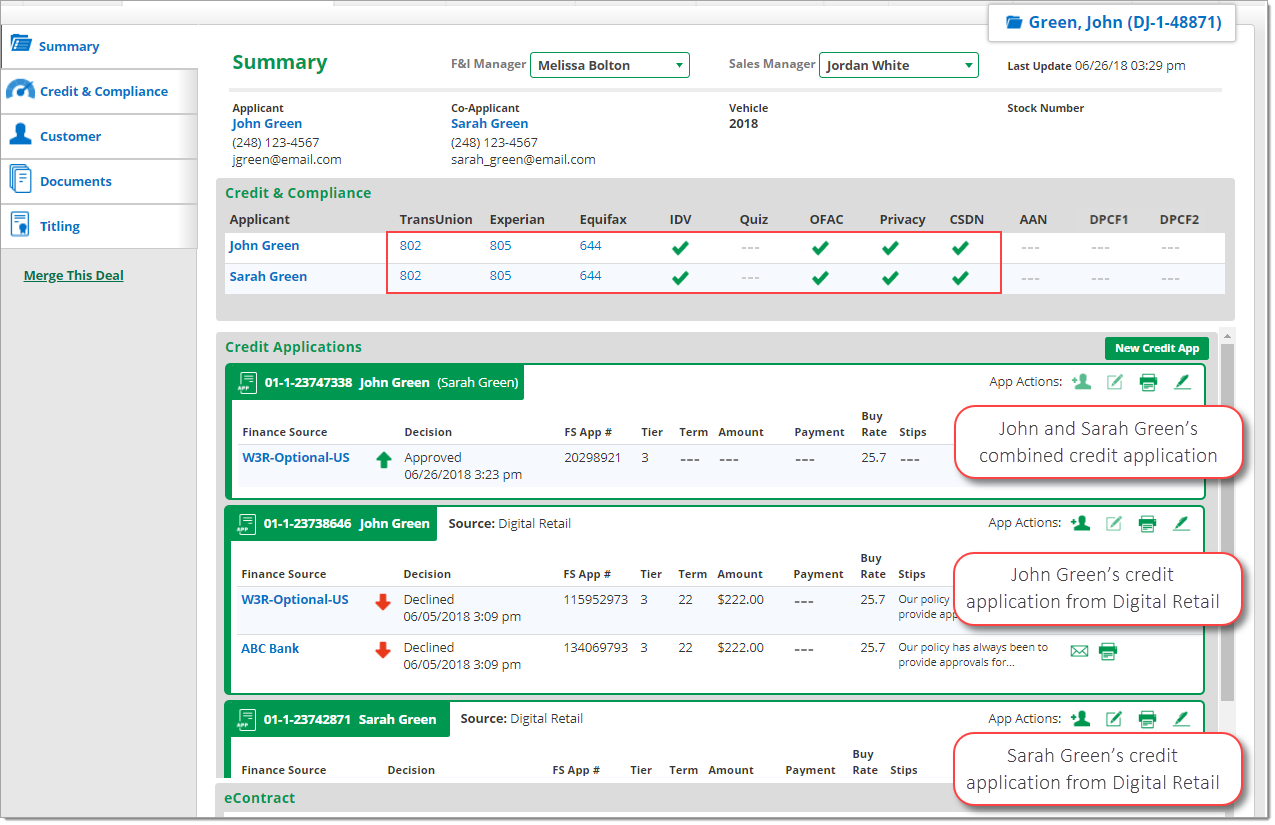Click Sarah Green's OFAC checkmark
The image size is (1275, 825).
[820, 278]
